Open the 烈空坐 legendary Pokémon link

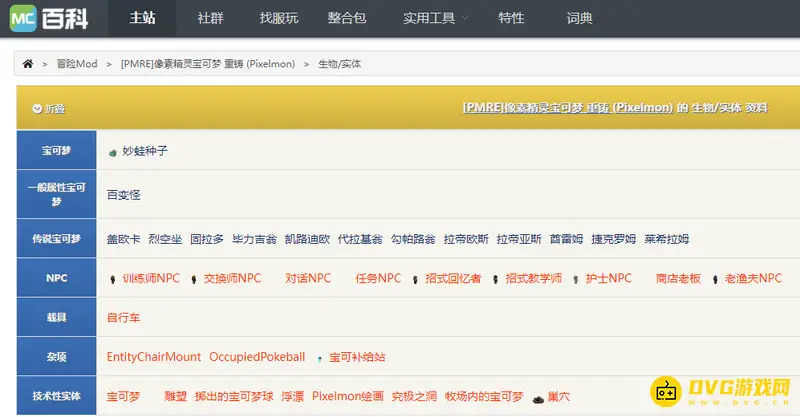click(165, 239)
